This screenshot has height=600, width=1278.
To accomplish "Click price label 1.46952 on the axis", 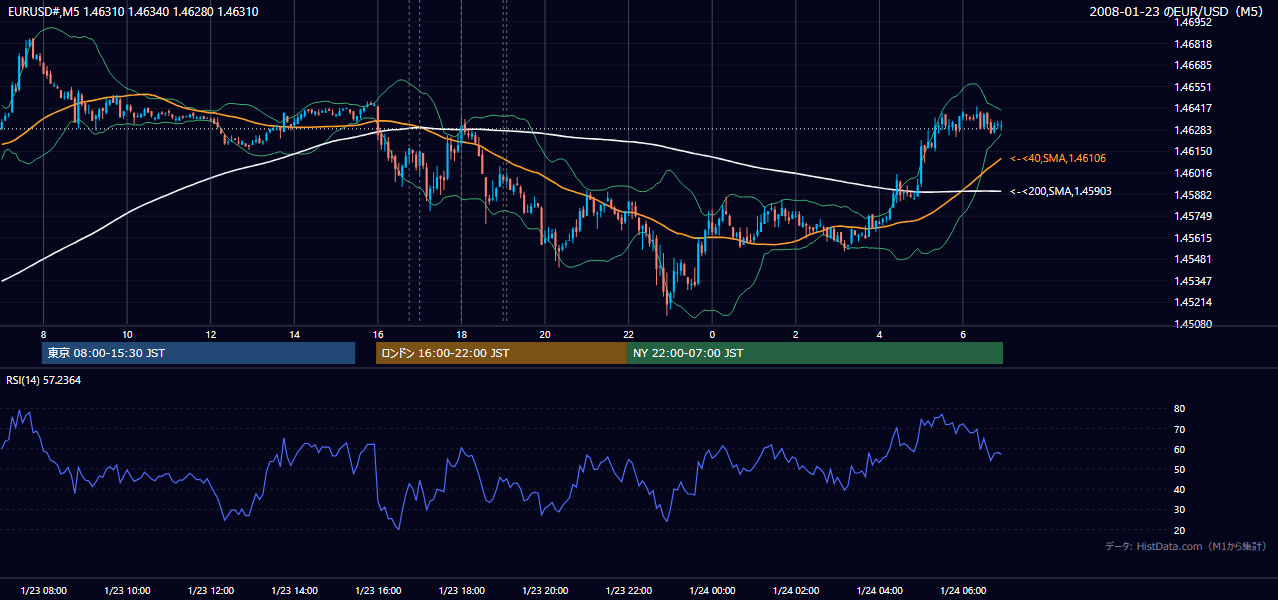I will (1192, 22).
